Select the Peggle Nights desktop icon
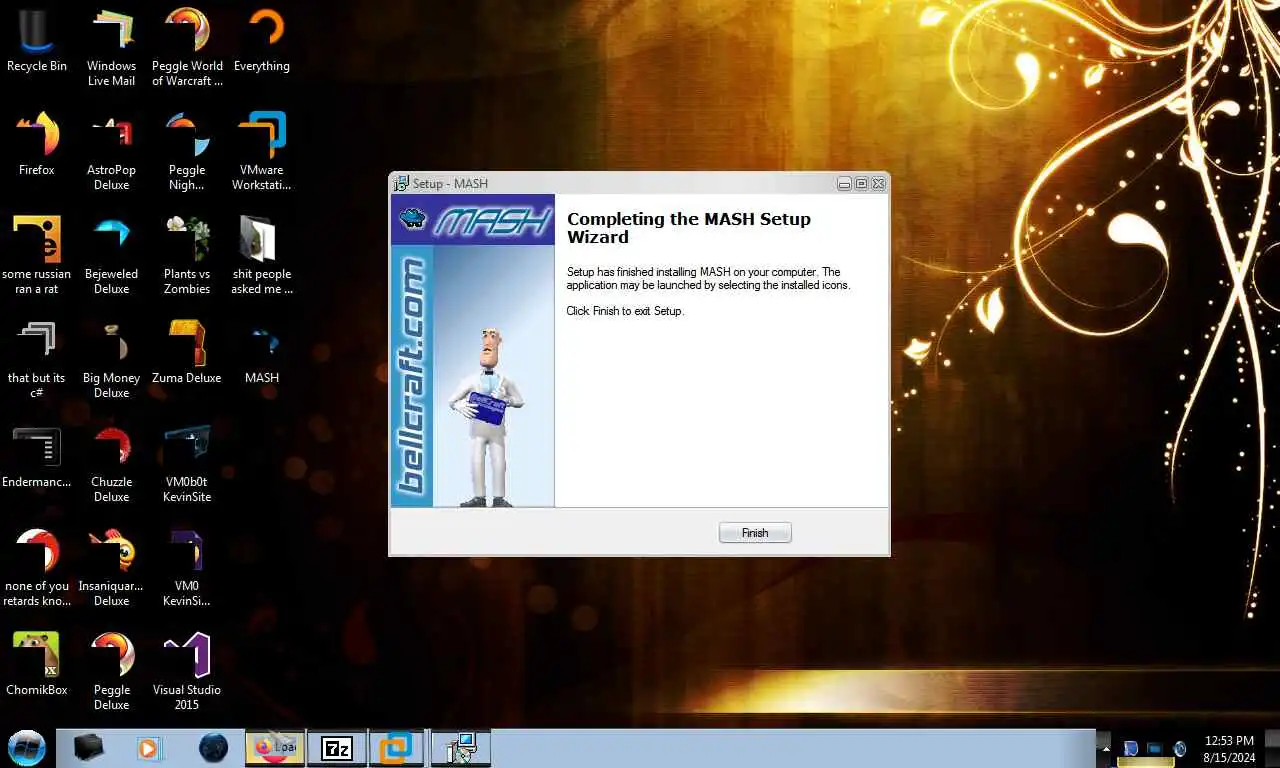The image size is (1280, 768). point(187,152)
